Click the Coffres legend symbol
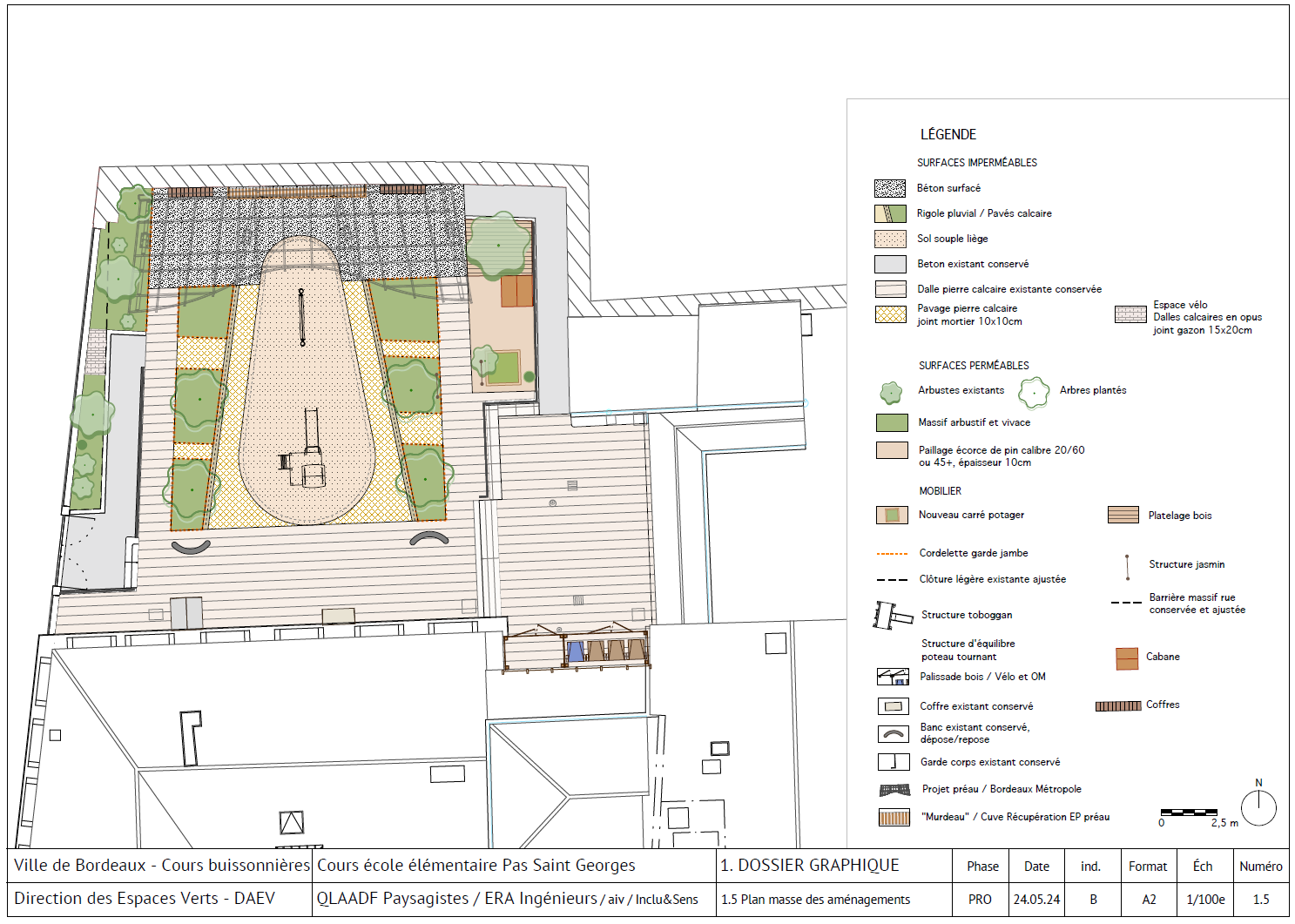 coord(1117,706)
